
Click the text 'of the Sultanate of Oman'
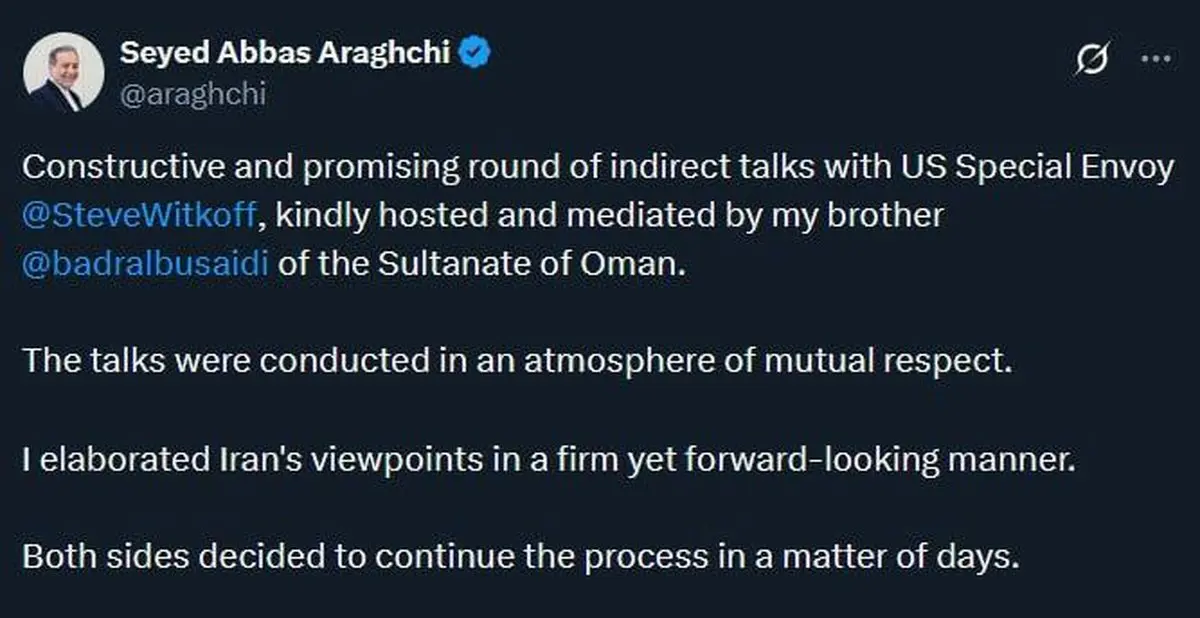coord(483,265)
